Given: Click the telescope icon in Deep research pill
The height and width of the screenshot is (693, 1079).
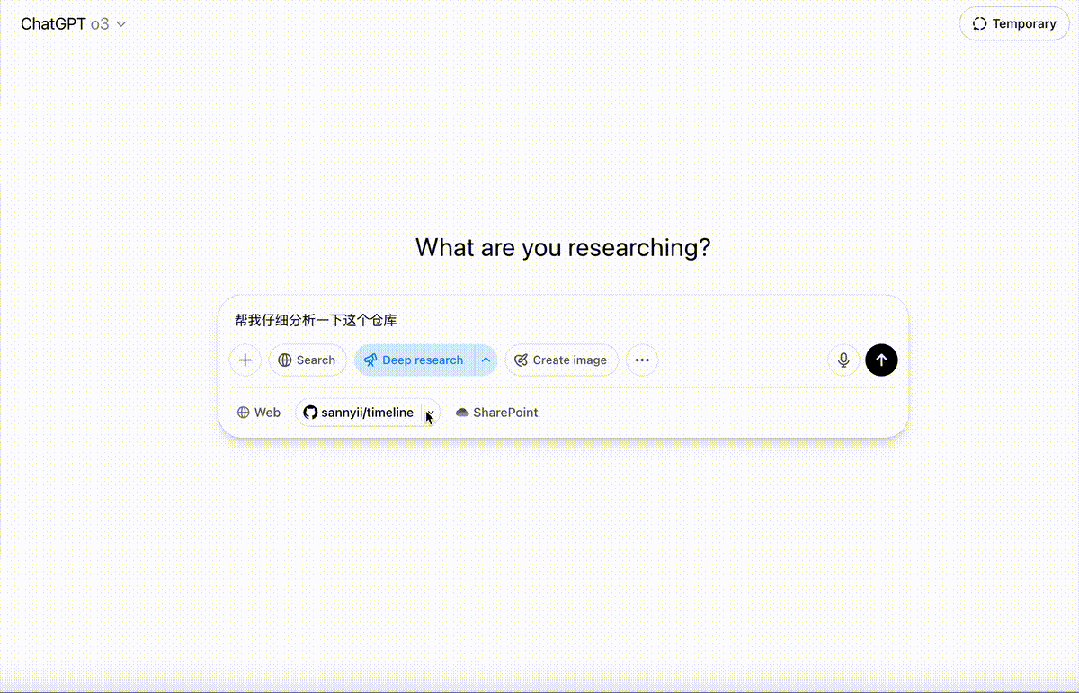Looking at the screenshot, I should pyautogui.click(x=372, y=360).
